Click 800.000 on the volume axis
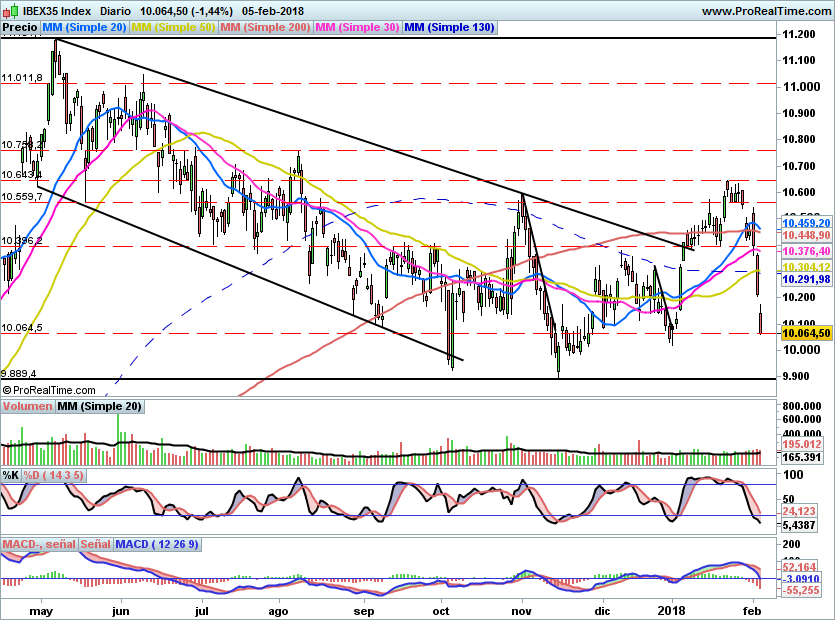The image size is (835, 620). click(801, 406)
